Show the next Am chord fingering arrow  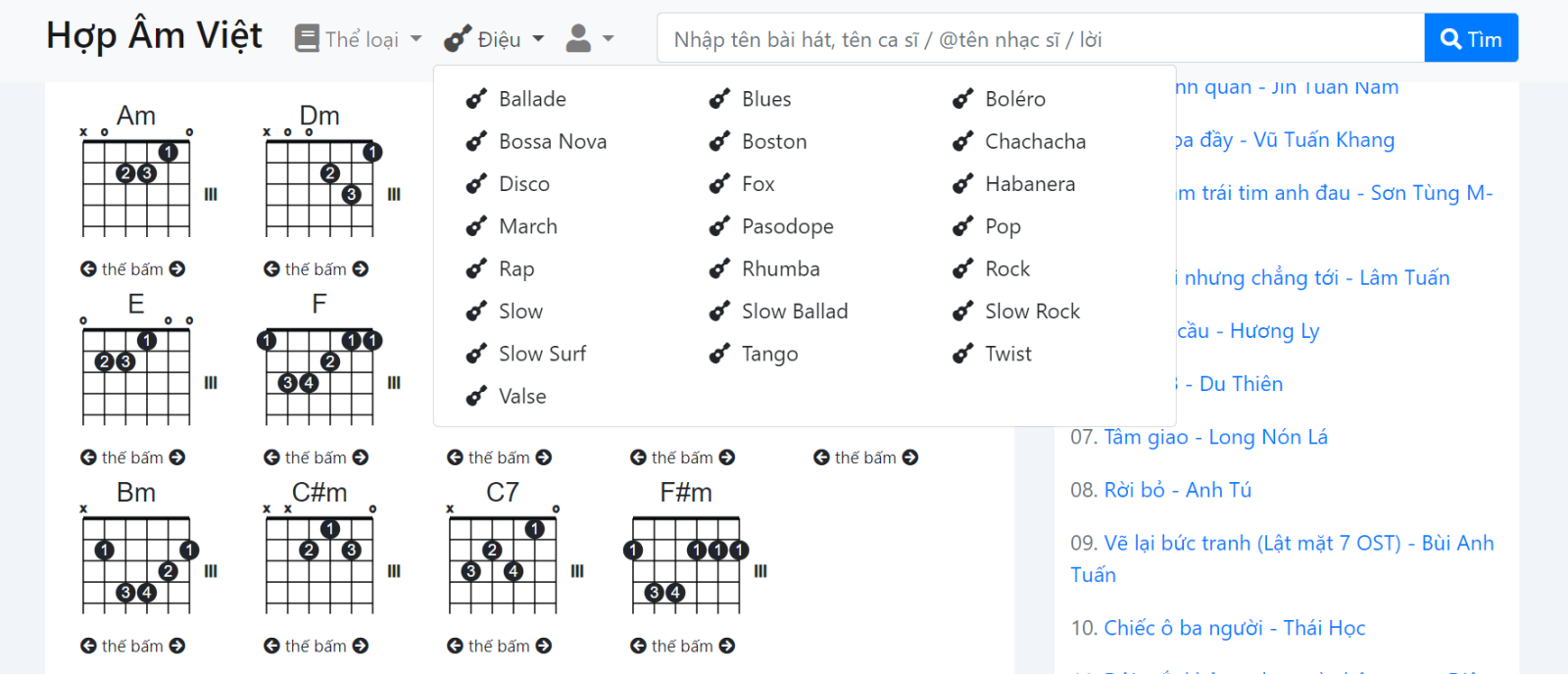tap(177, 269)
